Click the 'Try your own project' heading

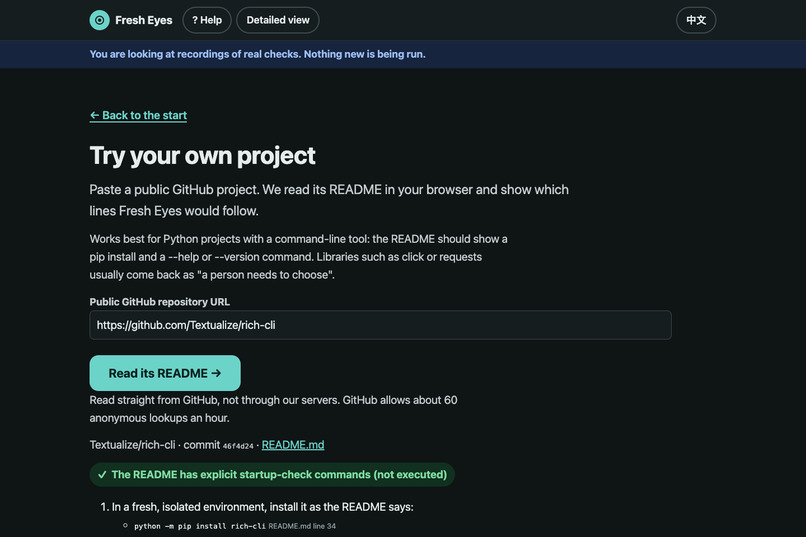203,156
